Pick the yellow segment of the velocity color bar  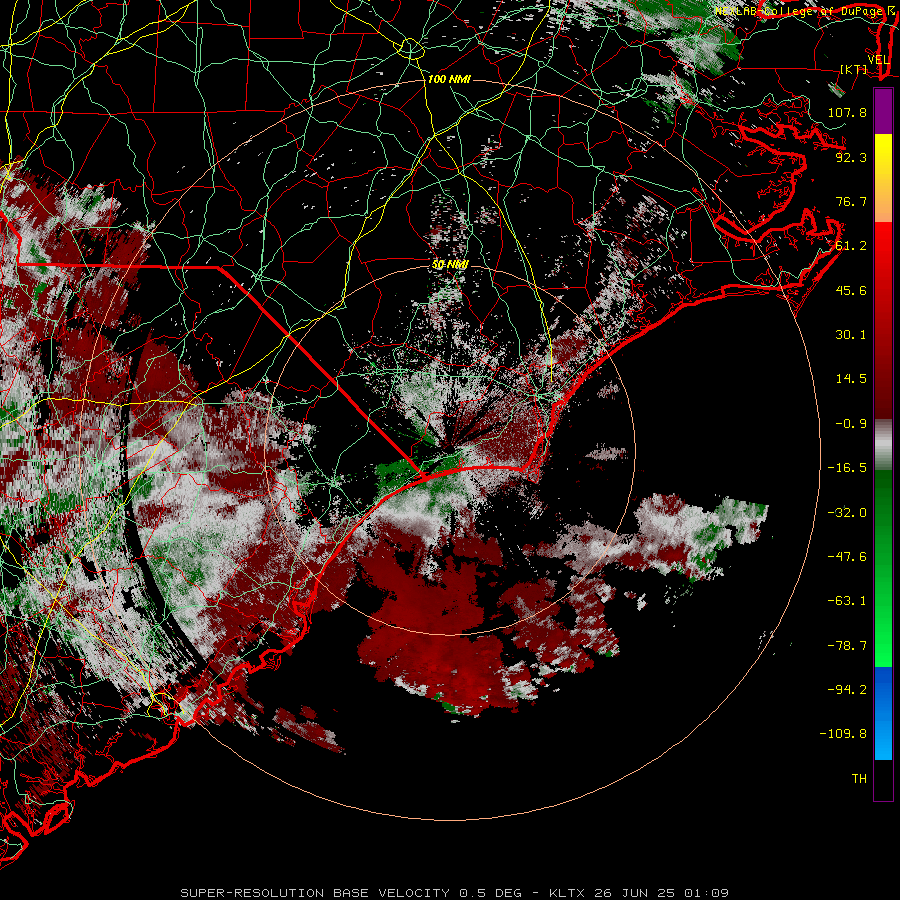[883, 156]
